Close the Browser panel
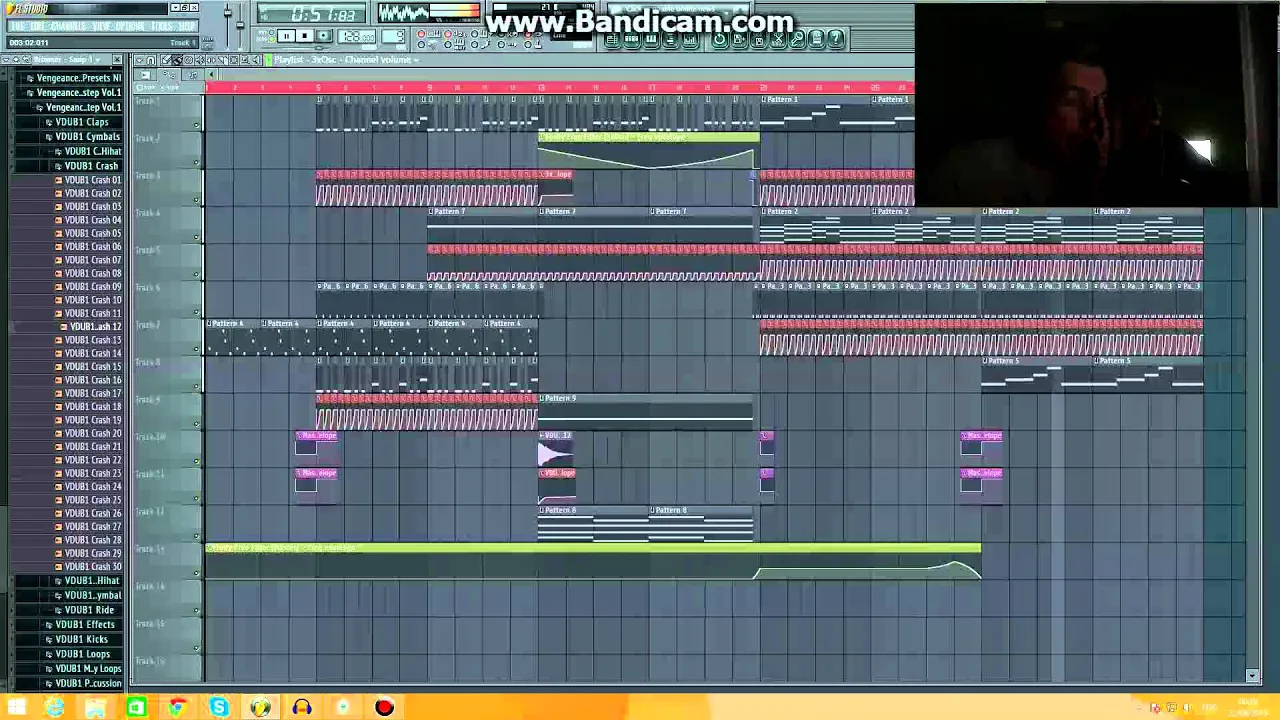Viewport: 1280px width, 720px height. (117, 59)
